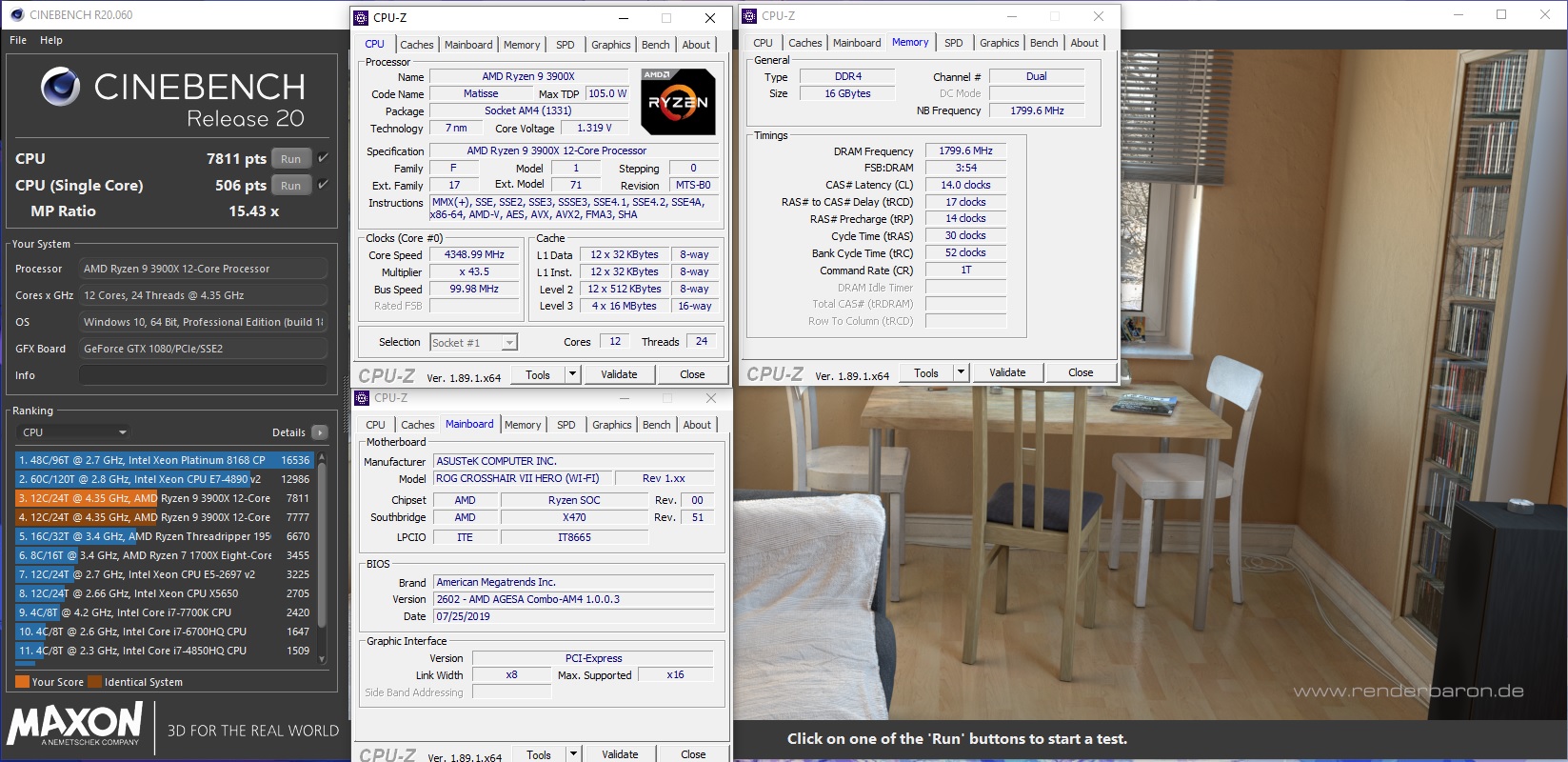1568x762 pixels.
Task: Run the CPU Single Core test
Action: pos(291,186)
